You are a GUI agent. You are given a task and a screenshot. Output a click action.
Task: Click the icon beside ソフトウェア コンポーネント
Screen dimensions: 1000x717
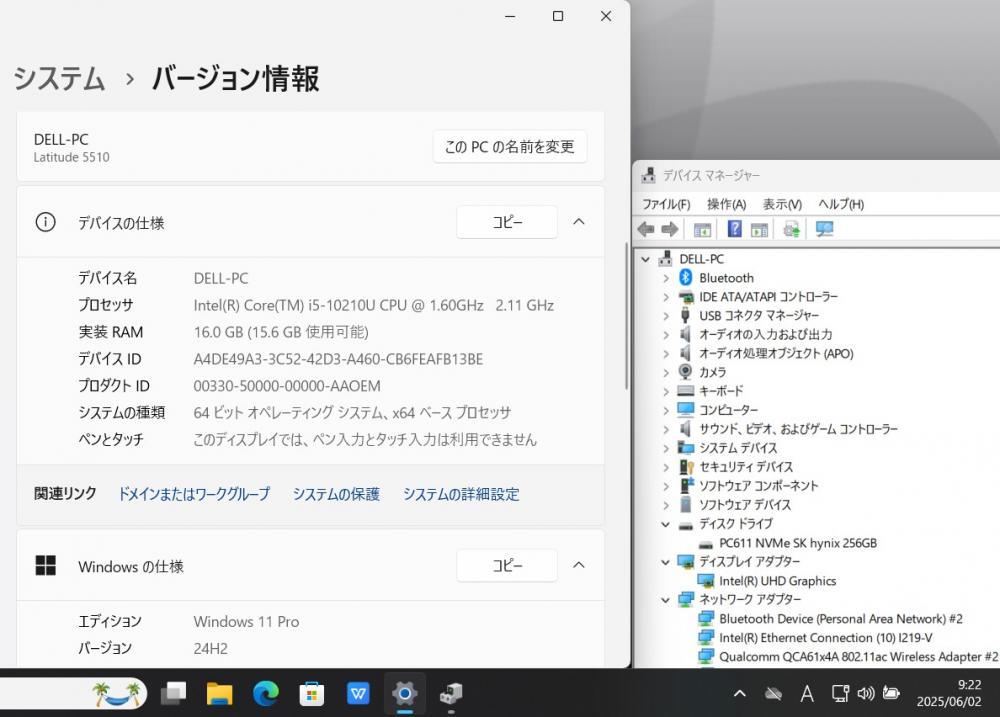click(686, 485)
